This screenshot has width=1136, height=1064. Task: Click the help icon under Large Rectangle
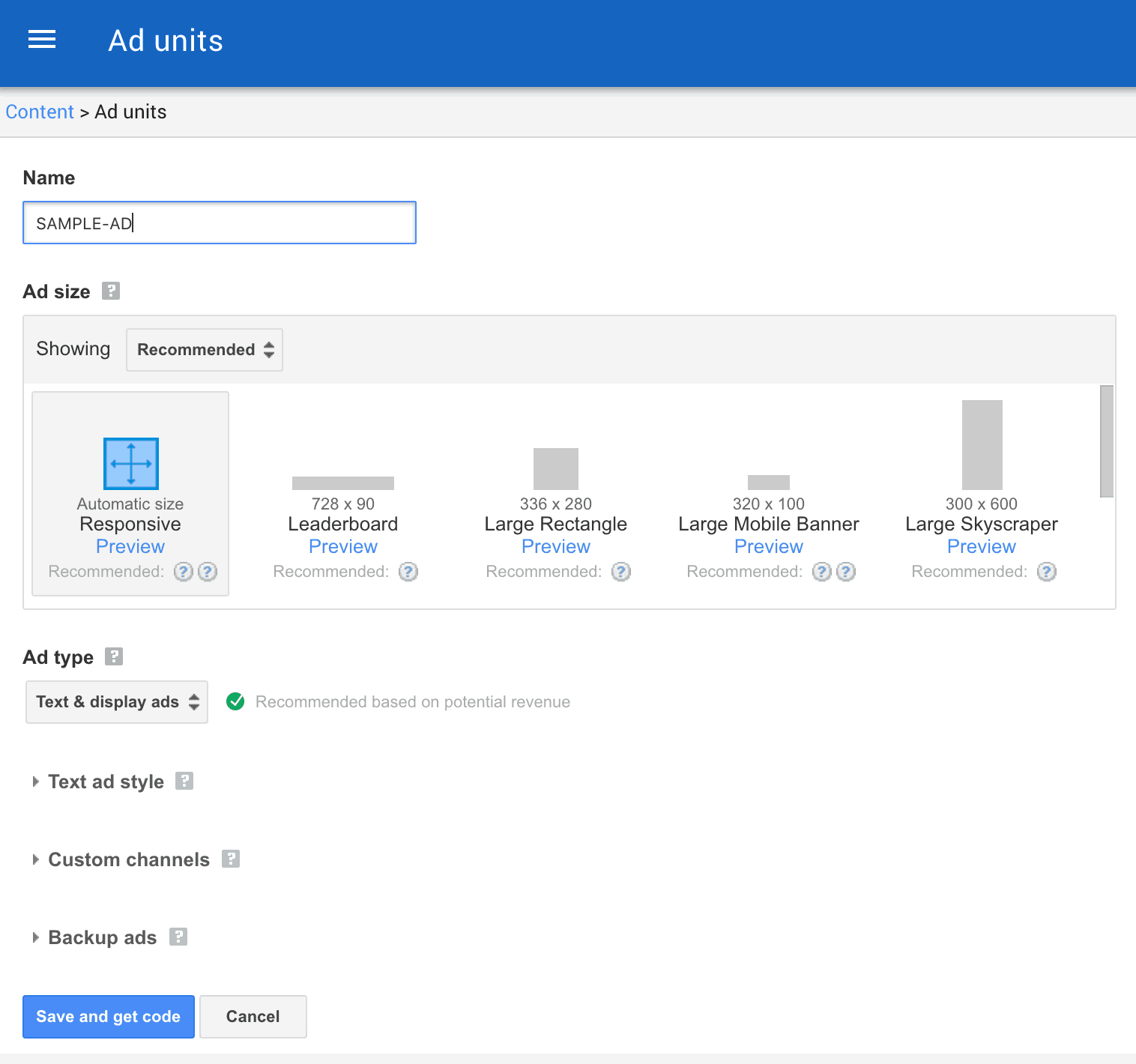(x=620, y=571)
